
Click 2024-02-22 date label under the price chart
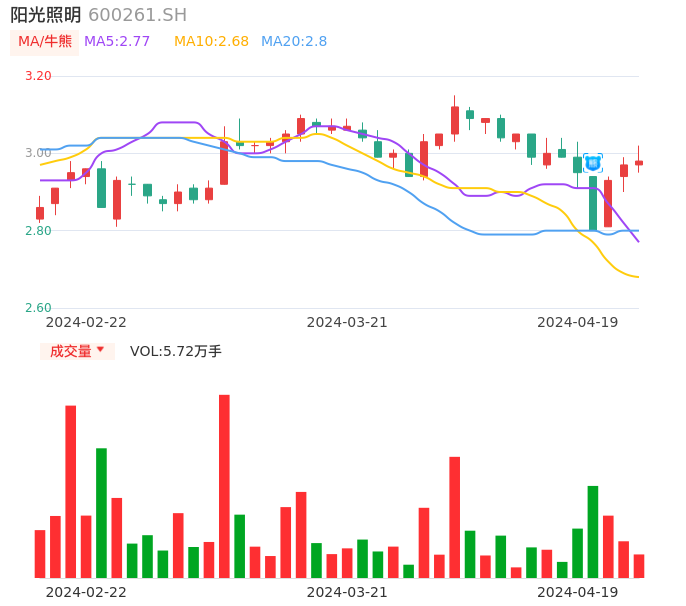pyautogui.click(x=86, y=322)
